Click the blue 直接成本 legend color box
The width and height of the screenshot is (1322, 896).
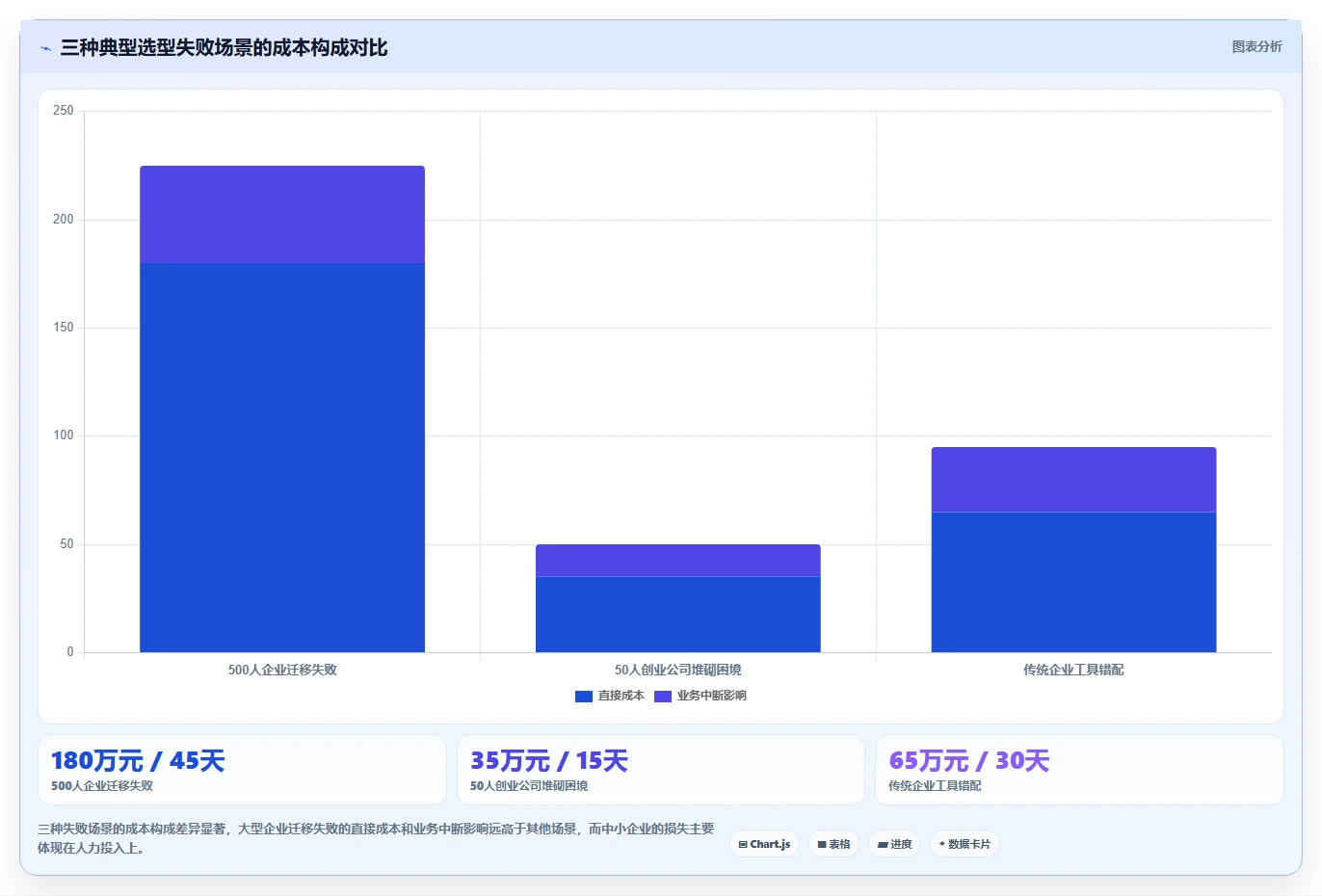pyautogui.click(x=584, y=697)
